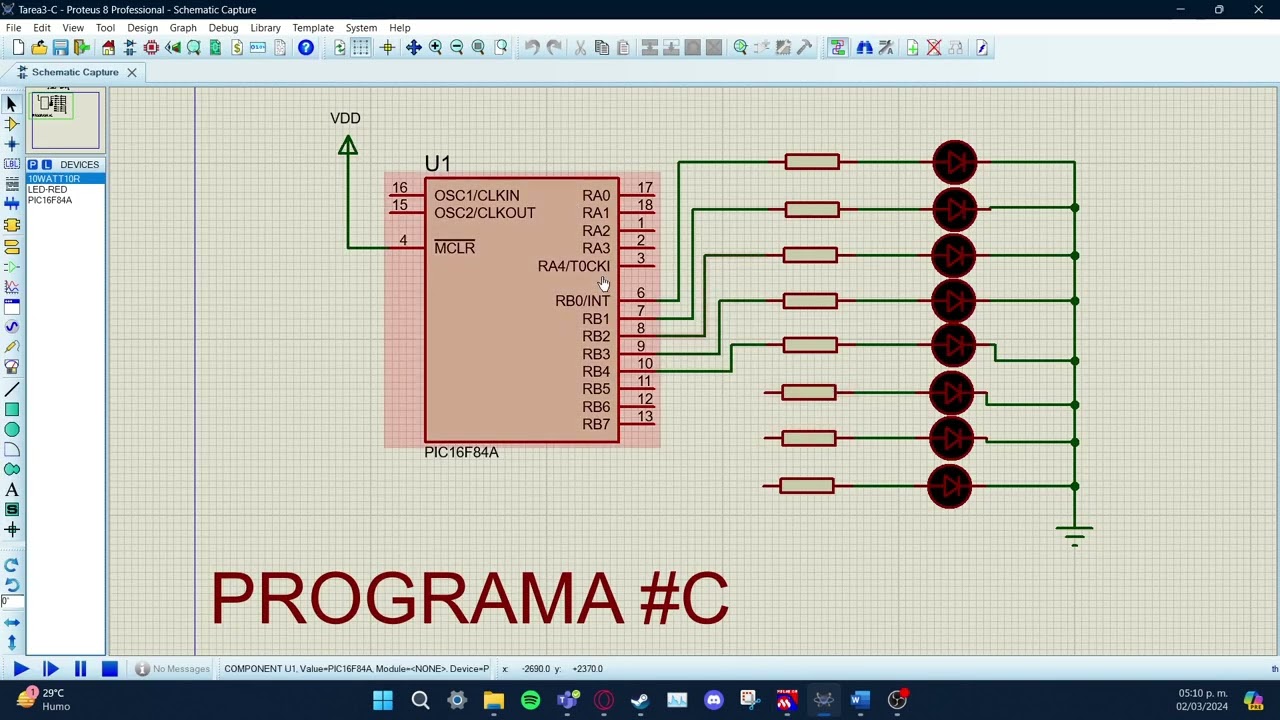Toggle wire auto-router
The image size is (1280, 720).
click(x=838, y=48)
